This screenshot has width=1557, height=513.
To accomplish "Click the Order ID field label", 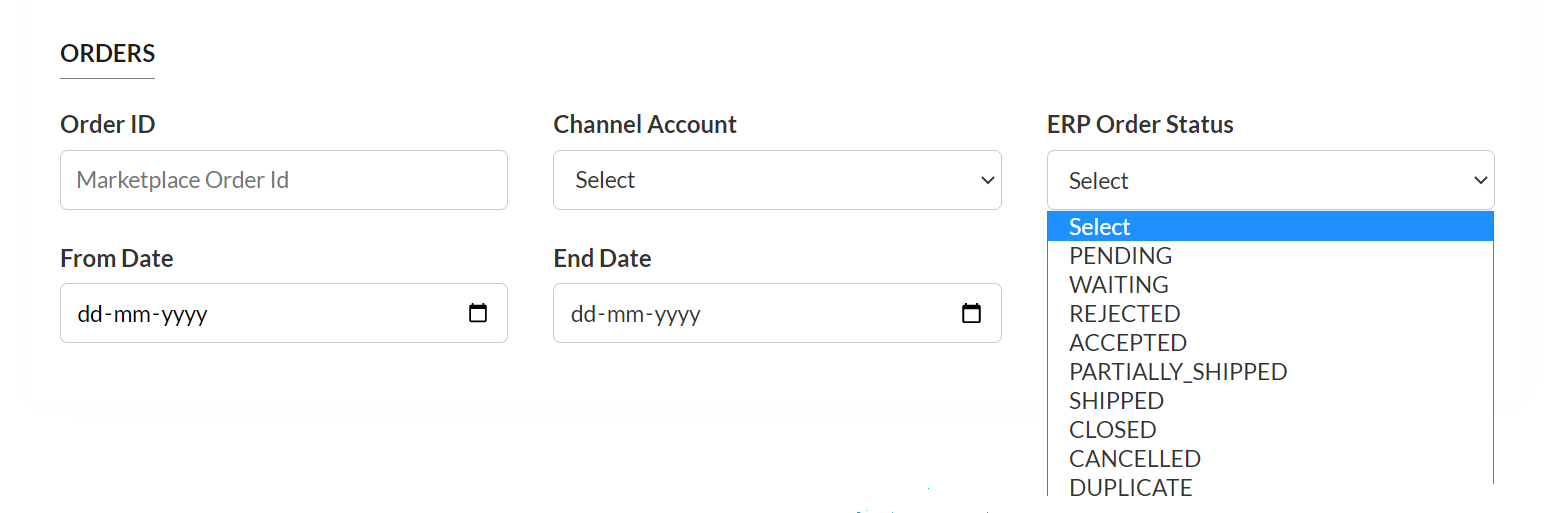I will 108,124.
